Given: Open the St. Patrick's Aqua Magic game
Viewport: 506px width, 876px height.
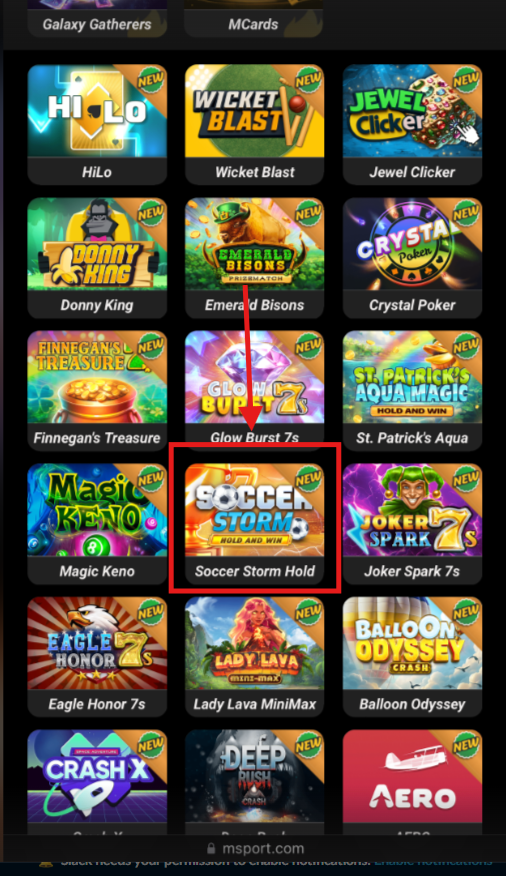Looking at the screenshot, I should point(412,390).
